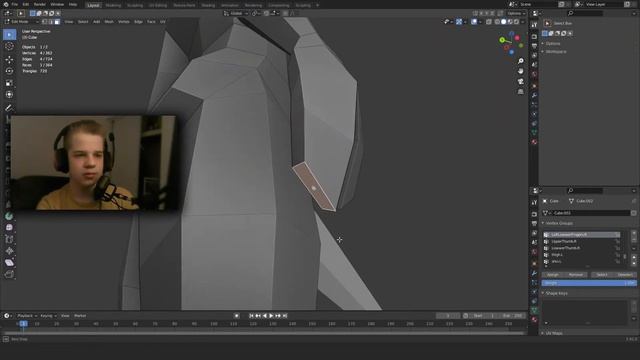Select the Shear tool

pos(9,263)
